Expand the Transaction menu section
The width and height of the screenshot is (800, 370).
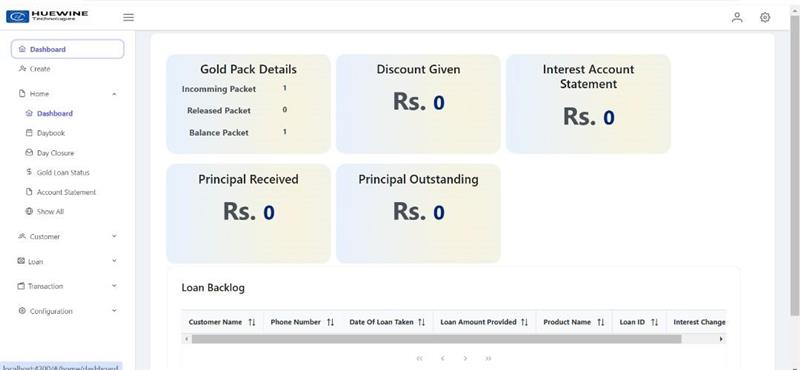pyautogui.click(x=67, y=286)
